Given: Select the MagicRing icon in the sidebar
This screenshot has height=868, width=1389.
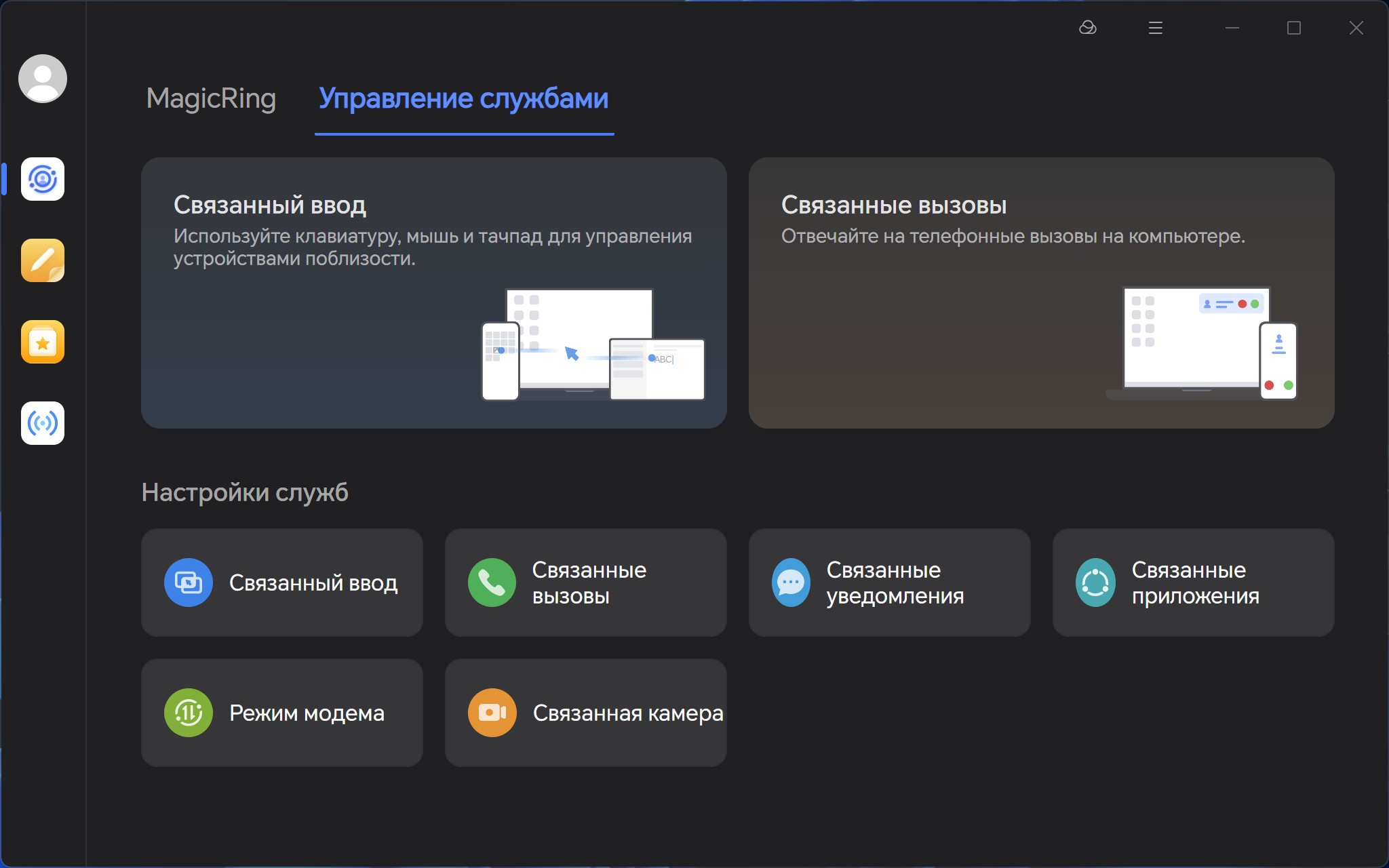Looking at the screenshot, I should (x=43, y=179).
